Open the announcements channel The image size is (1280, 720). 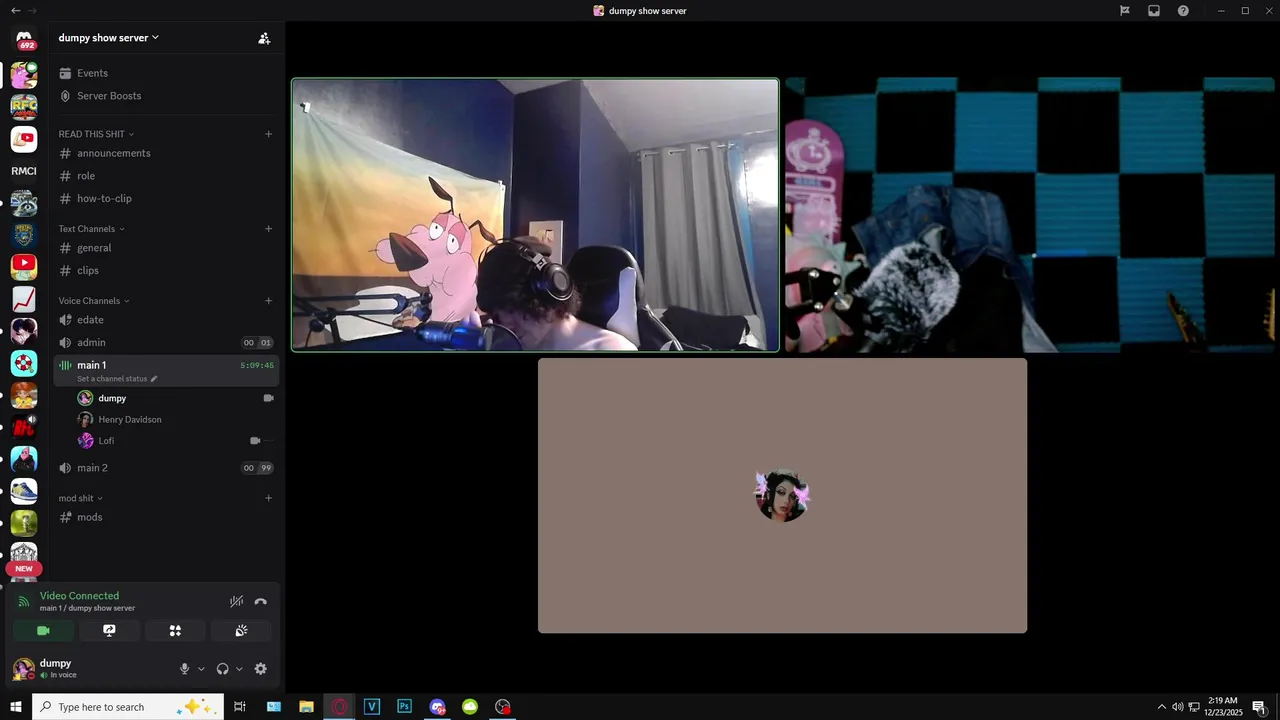166,153
